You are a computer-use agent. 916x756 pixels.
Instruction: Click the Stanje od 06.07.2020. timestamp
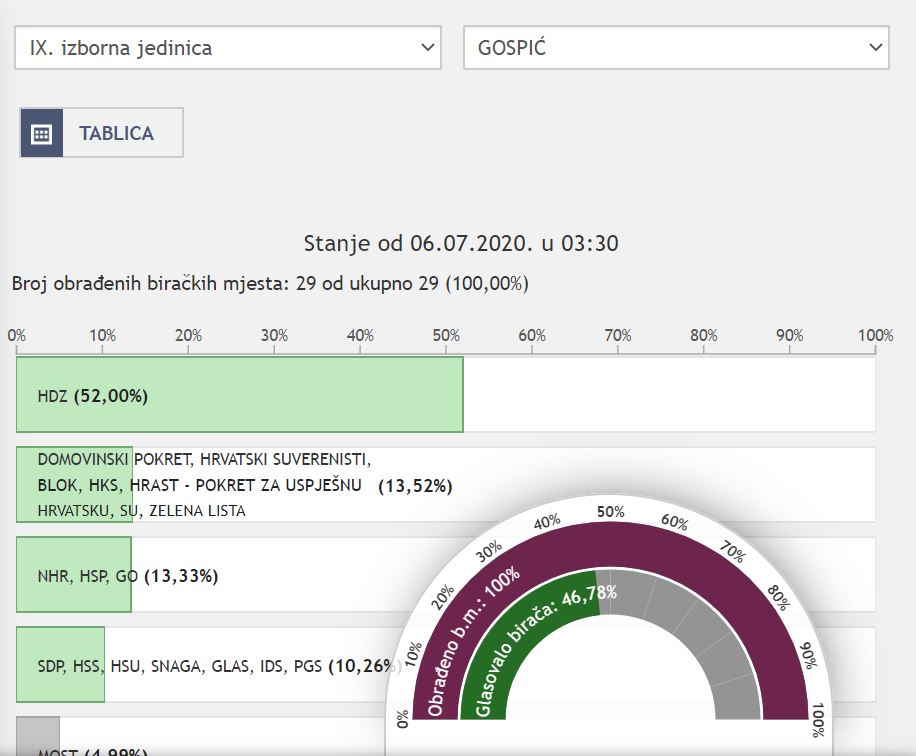pyautogui.click(x=460, y=243)
